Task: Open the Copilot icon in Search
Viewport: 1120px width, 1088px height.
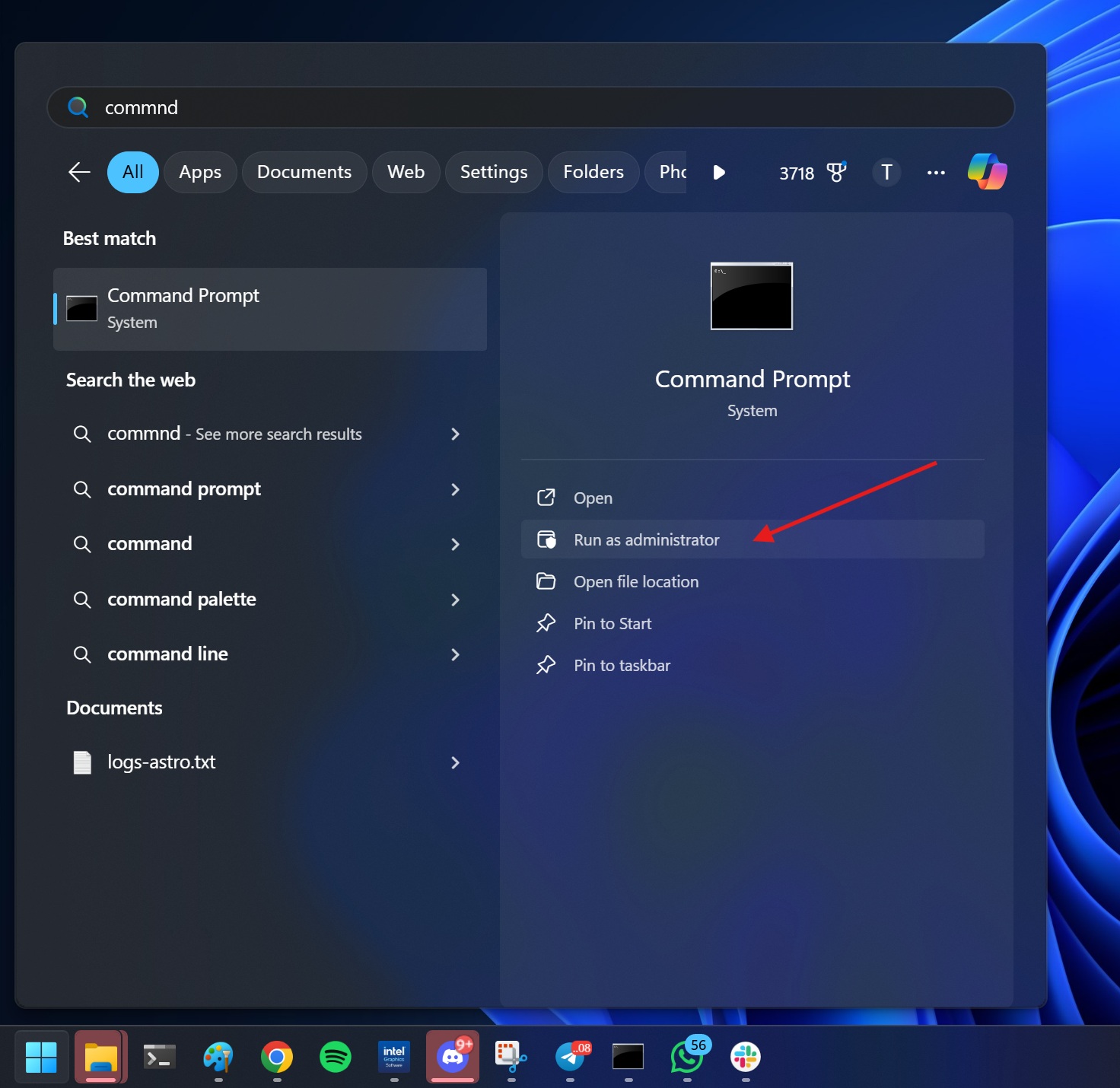Action: tap(987, 172)
